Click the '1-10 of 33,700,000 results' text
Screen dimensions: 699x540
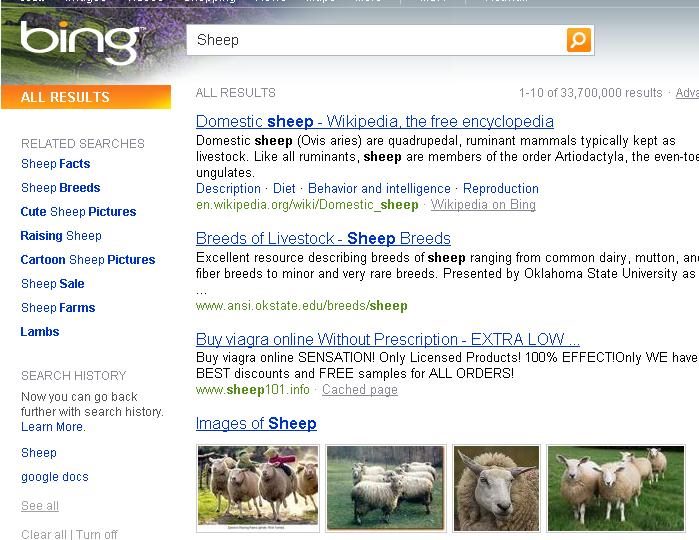pyautogui.click(x=591, y=93)
